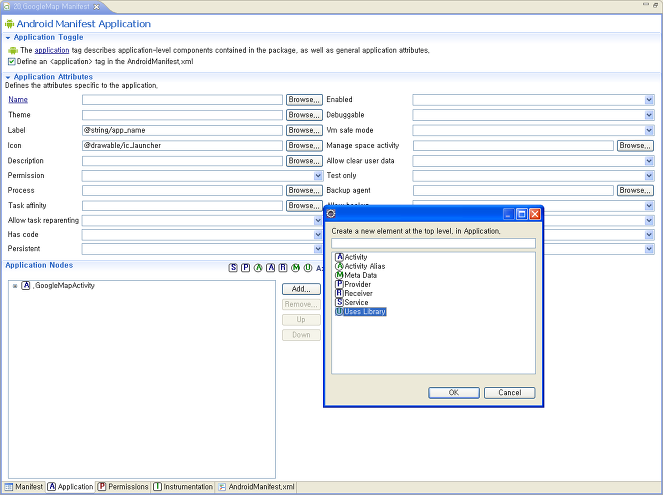This screenshot has height=495, width=663.
Task: Click the Remove... button beside the nodes list
Action: tap(301, 304)
